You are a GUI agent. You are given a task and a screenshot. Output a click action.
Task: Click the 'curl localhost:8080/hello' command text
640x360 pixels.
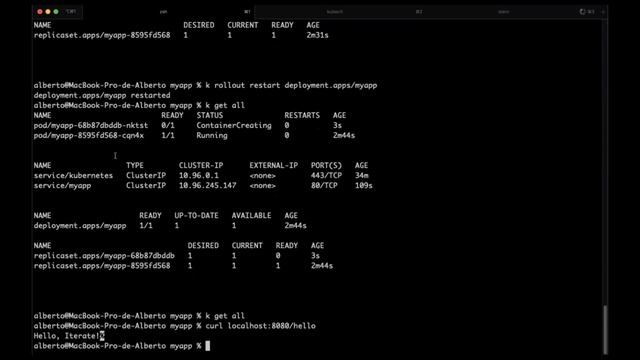point(260,326)
